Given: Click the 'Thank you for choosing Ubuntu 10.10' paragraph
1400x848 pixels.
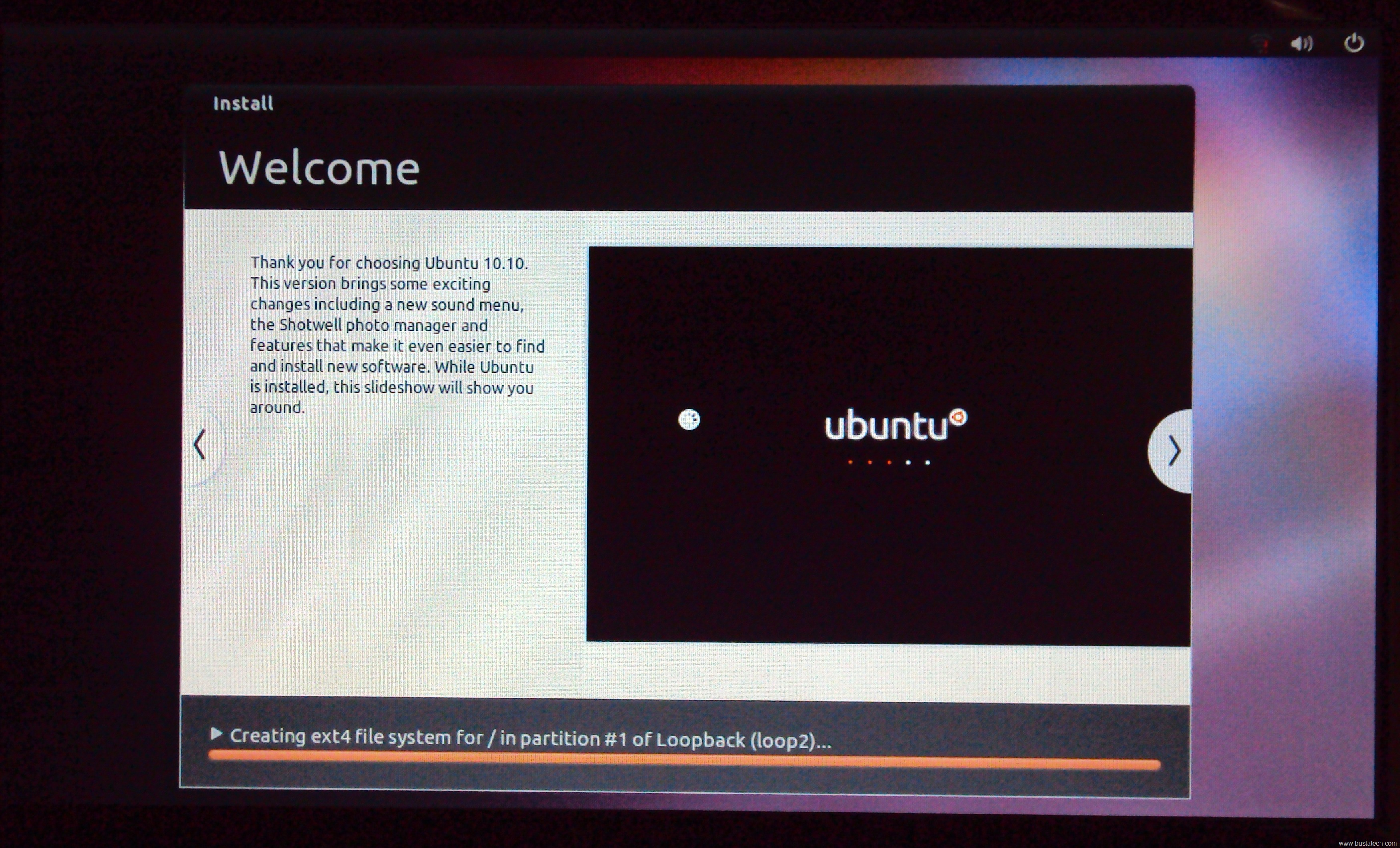Looking at the screenshot, I should click(x=397, y=335).
